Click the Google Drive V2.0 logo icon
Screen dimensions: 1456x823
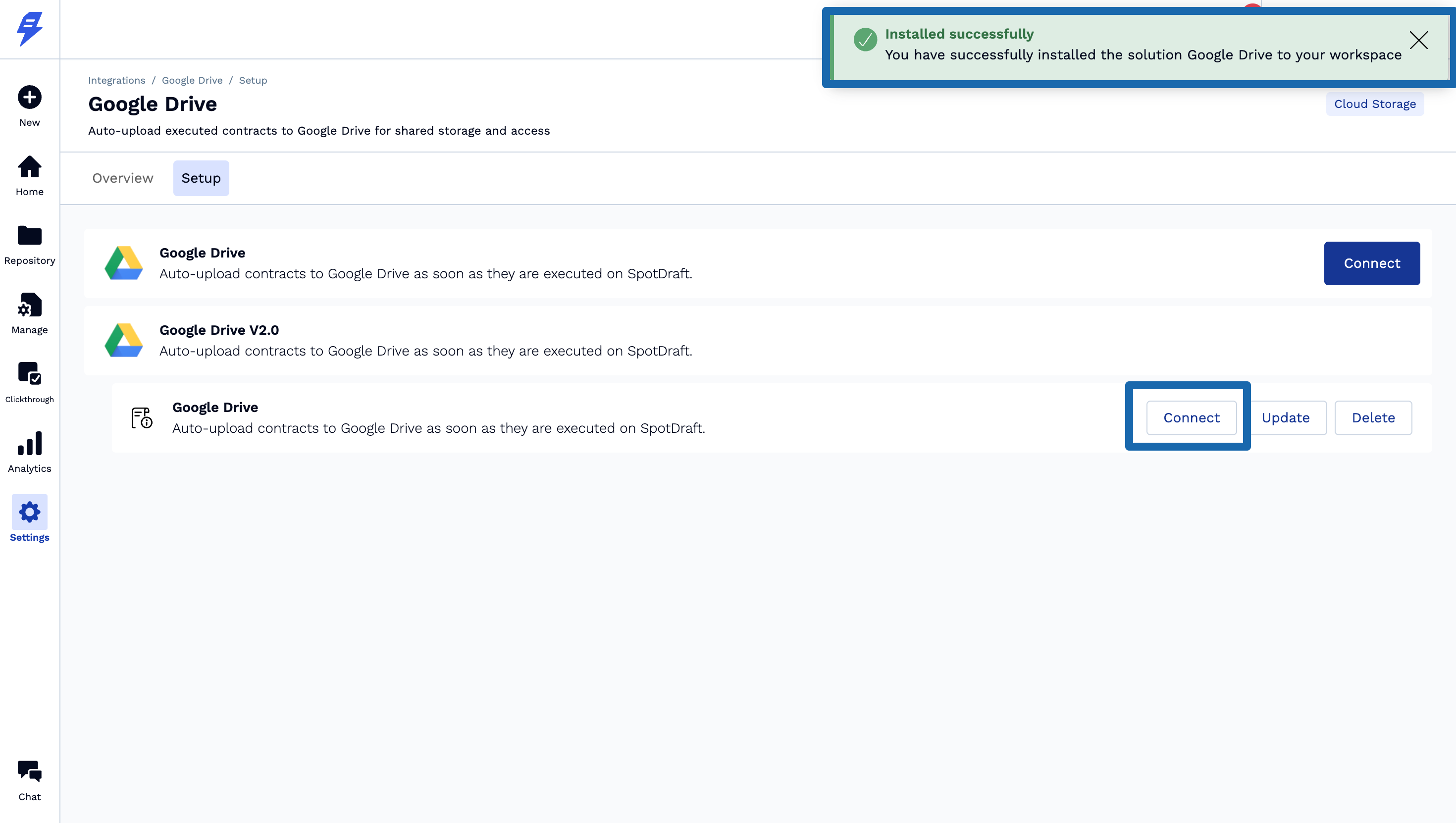124,340
